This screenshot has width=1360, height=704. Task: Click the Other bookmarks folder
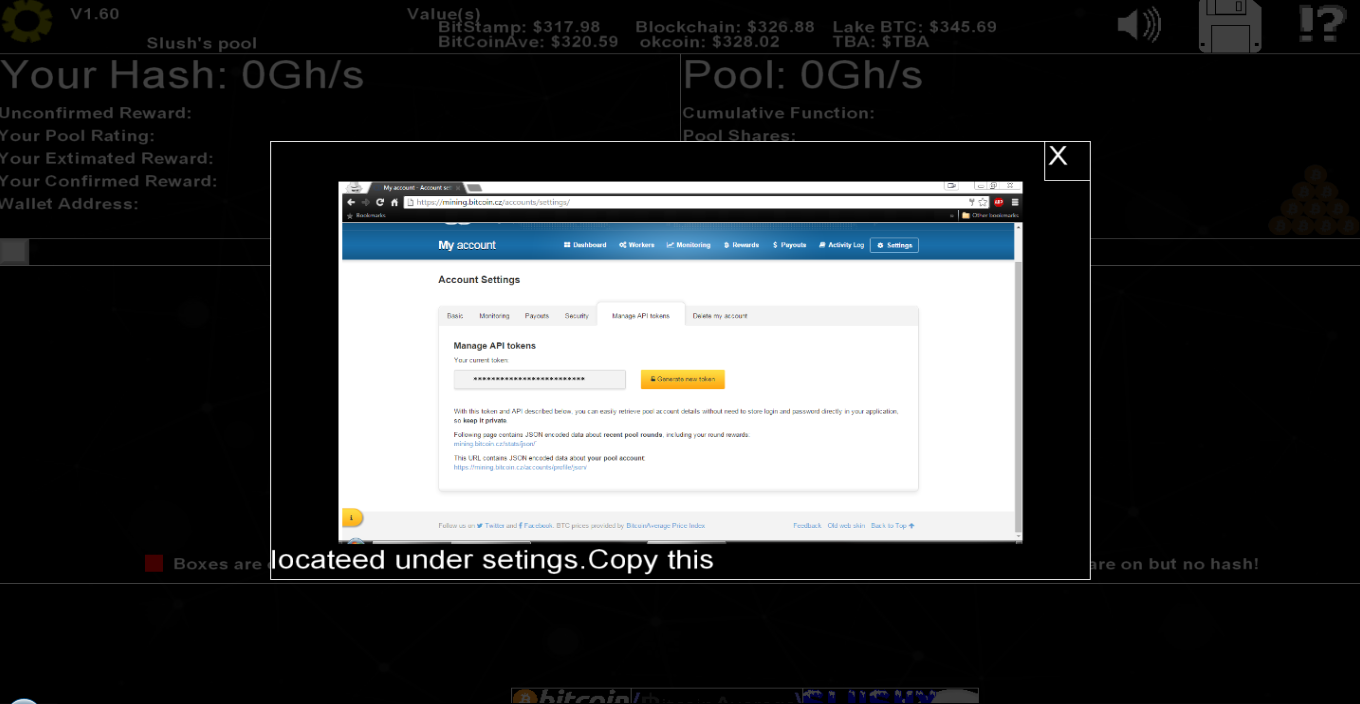[989, 215]
